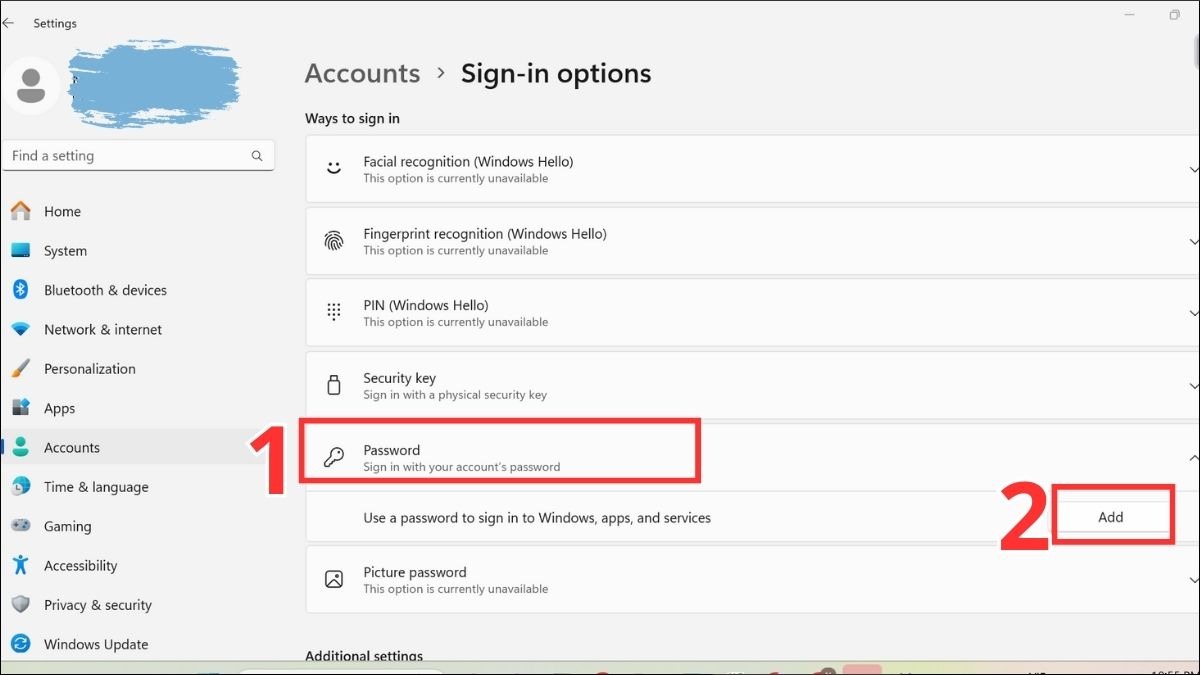Expand the Picture password chevron
The width and height of the screenshot is (1200, 675).
click(x=1193, y=579)
